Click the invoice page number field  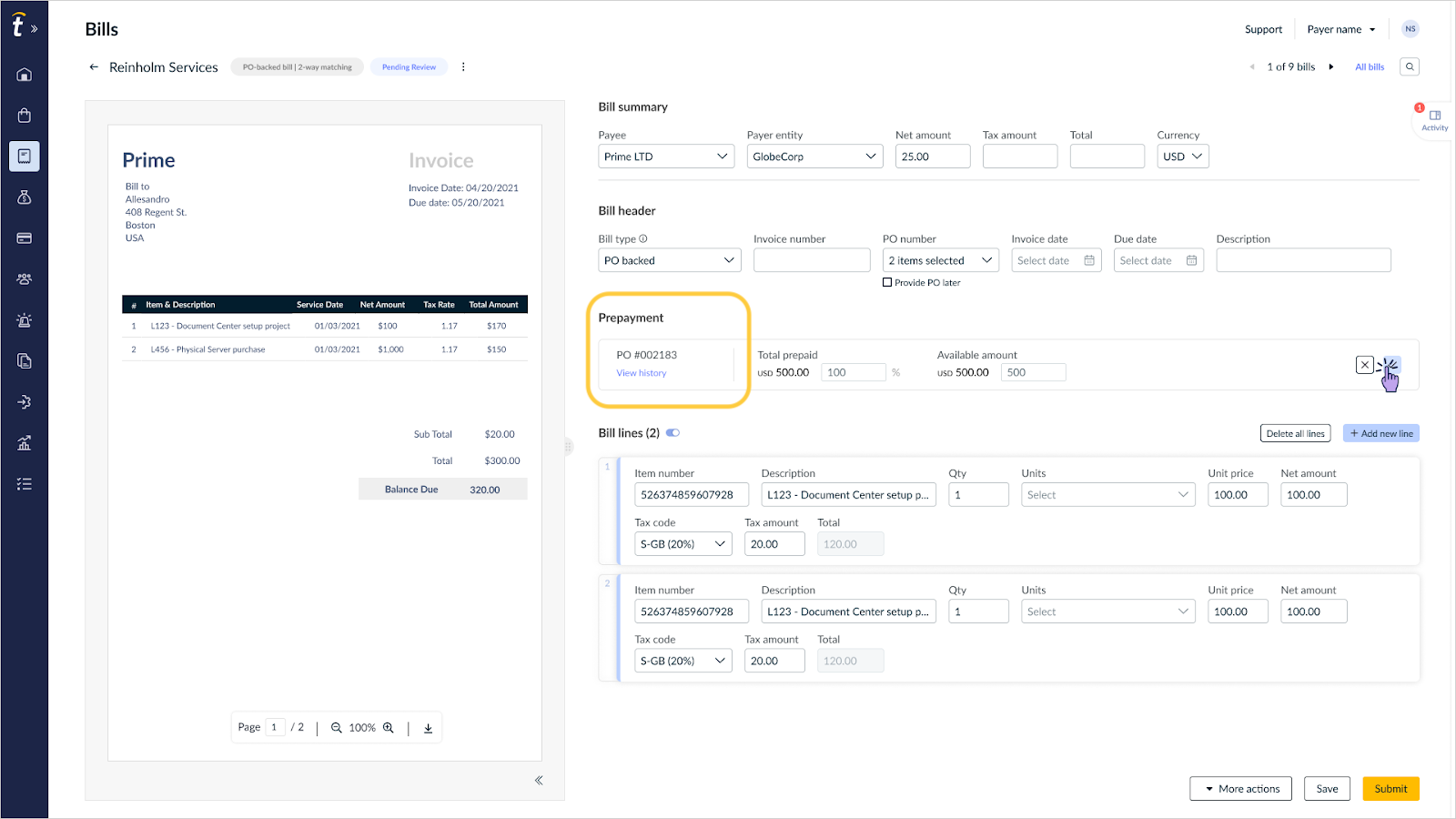(x=275, y=727)
